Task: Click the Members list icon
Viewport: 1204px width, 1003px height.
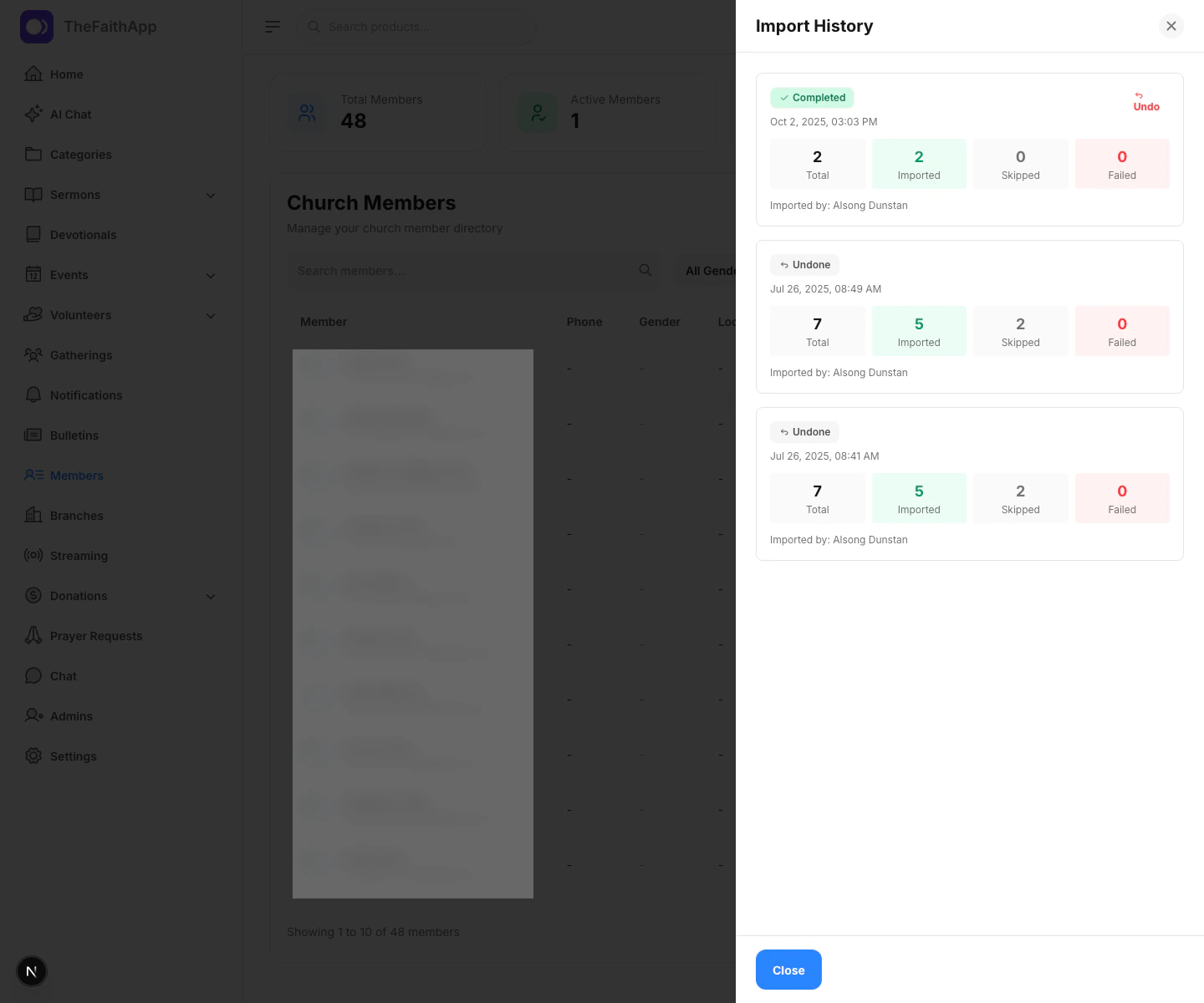Action: coord(33,475)
